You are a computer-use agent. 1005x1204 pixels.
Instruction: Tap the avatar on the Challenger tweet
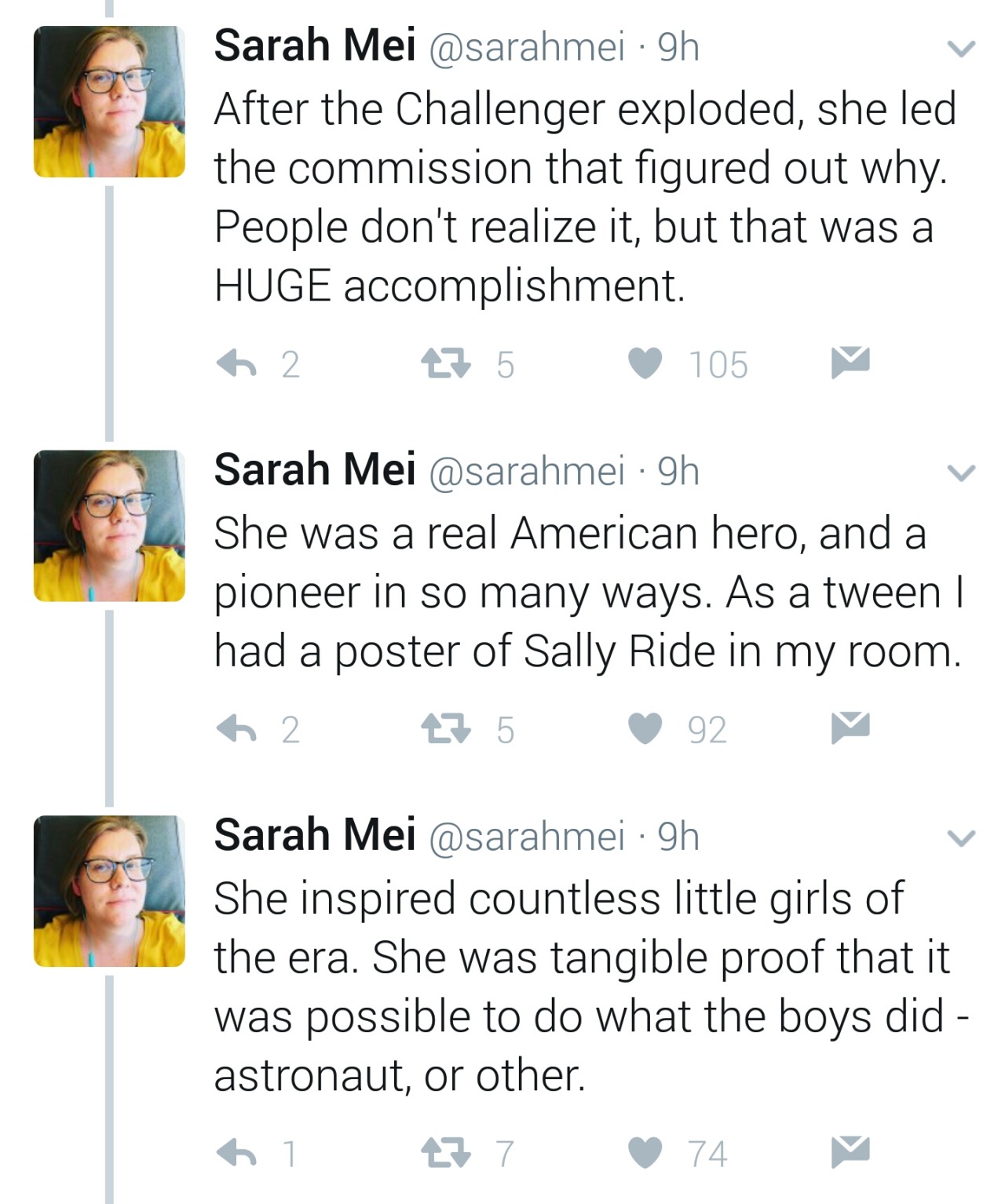(109, 101)
